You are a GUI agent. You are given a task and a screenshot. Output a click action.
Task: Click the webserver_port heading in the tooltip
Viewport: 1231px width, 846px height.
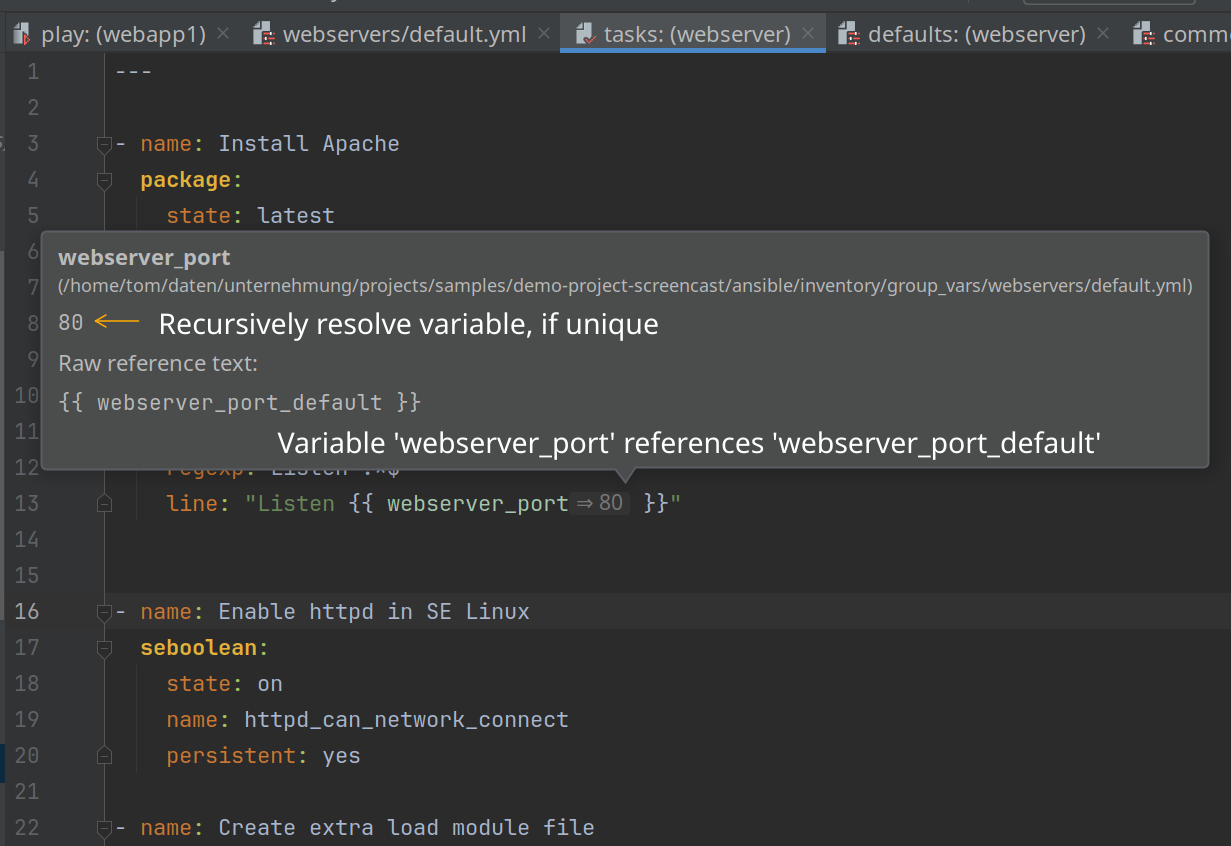click(x=144, y=257)
